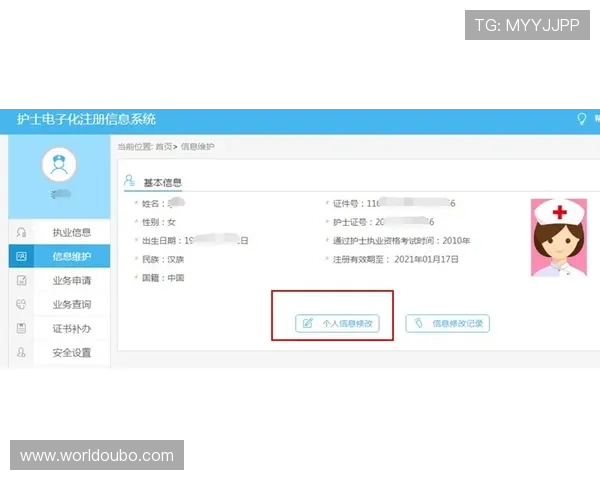Viewport: 600px width, 480px height.
Task: Click the 个人信息修改 button
Action: pos(337,323)
